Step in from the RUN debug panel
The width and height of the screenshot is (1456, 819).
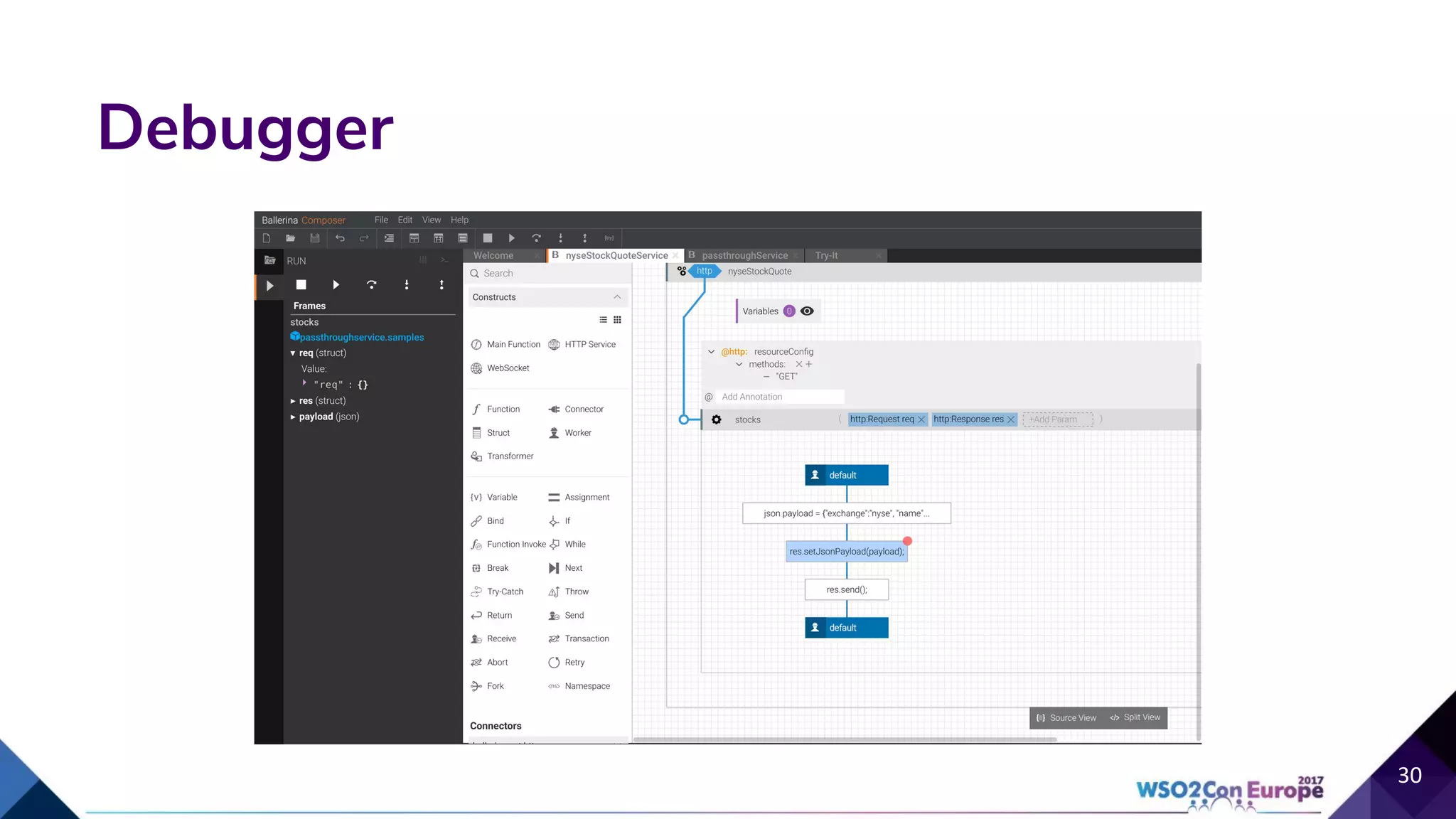coord(407,284)
